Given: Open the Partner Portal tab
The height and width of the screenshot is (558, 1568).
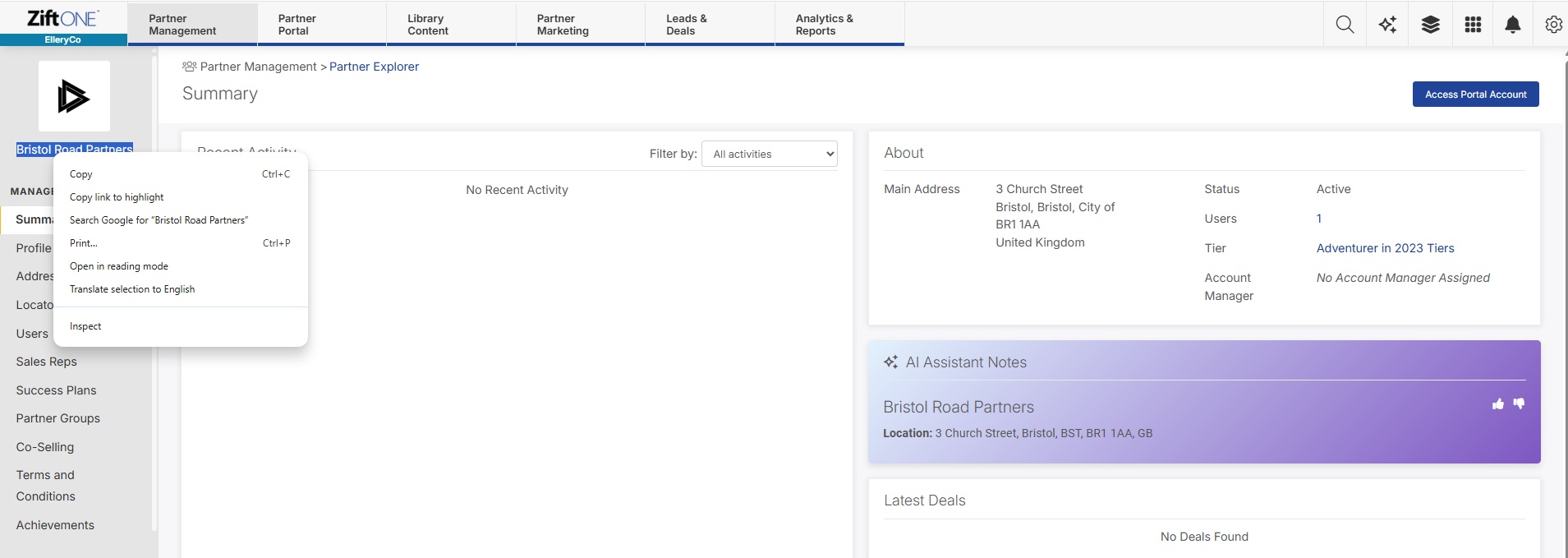Looking at the screenshot, I should point(321,25).
